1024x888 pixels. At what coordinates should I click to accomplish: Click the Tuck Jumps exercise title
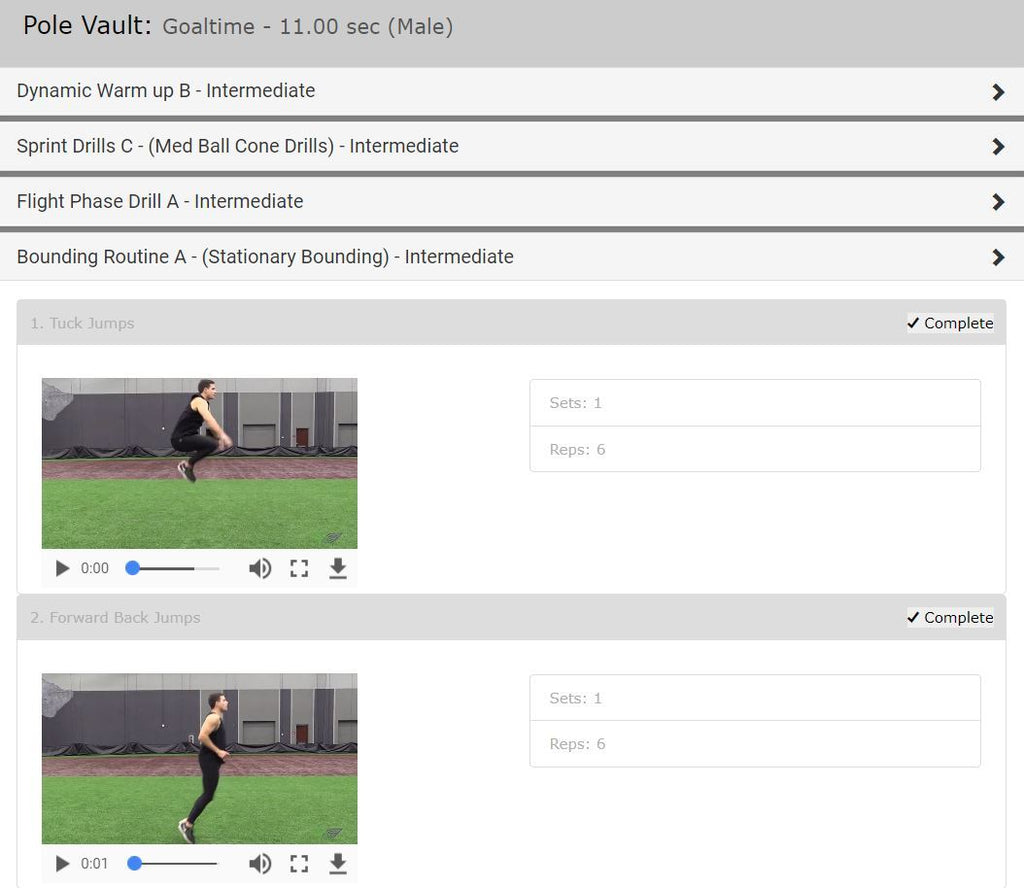[x=82, y=323]
